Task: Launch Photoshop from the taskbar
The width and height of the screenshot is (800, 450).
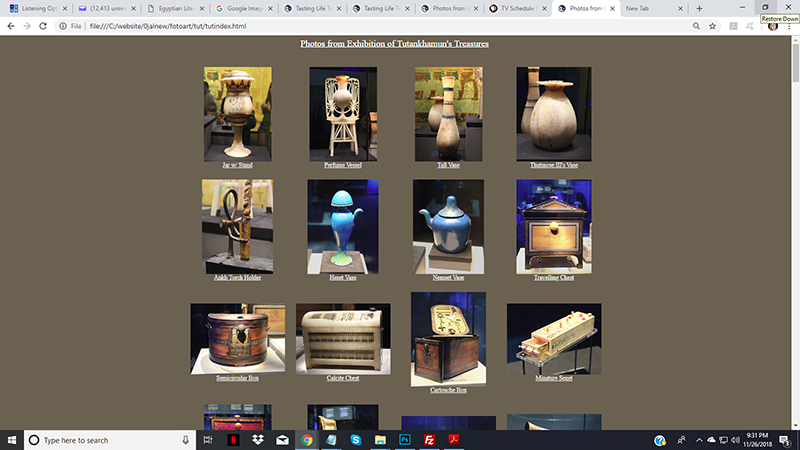Action: 406,440
